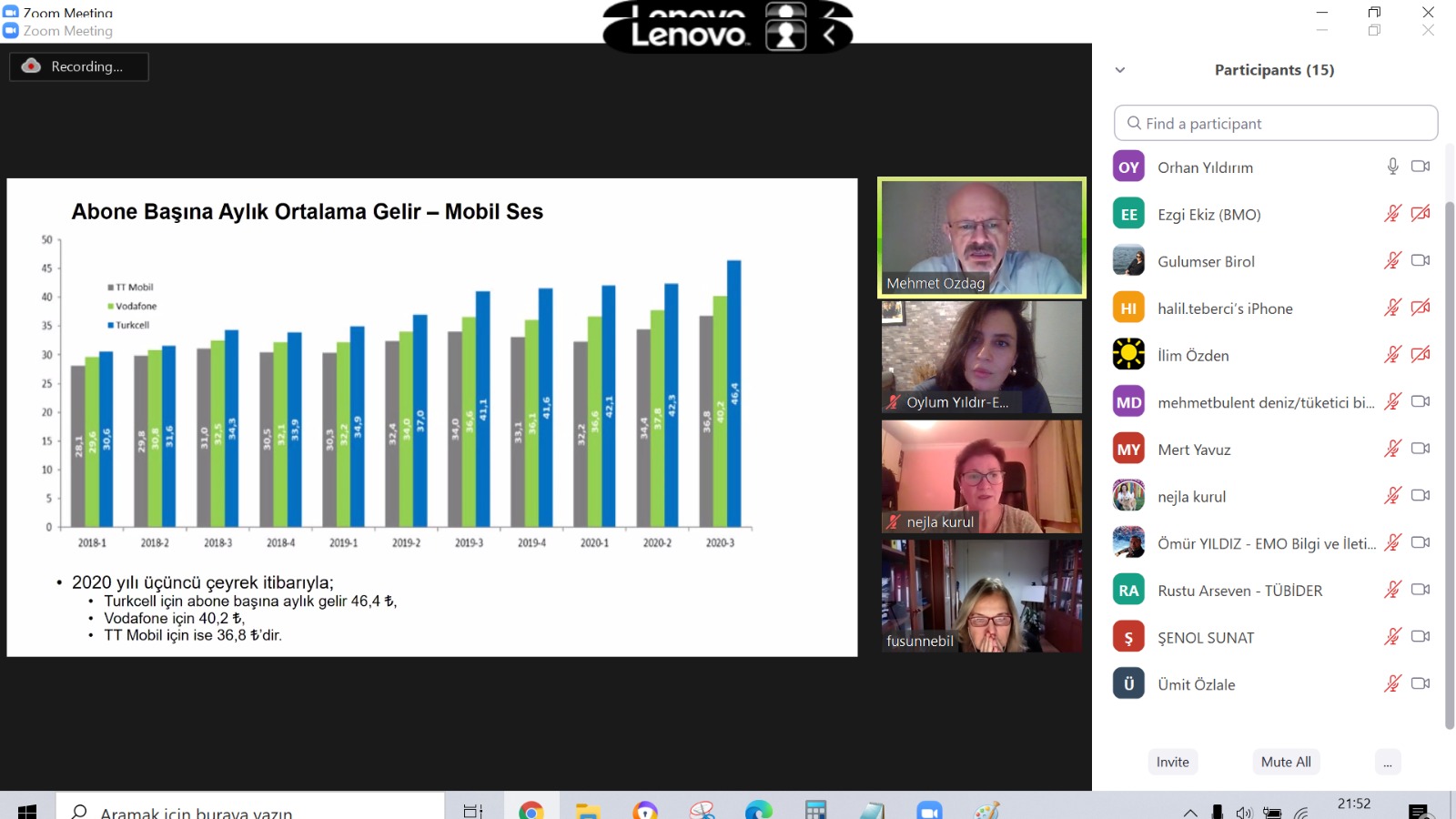Click Mert Yavuz's camera icon
The height and width of the screenshot is (819, 1456).
coord(1421,449)
